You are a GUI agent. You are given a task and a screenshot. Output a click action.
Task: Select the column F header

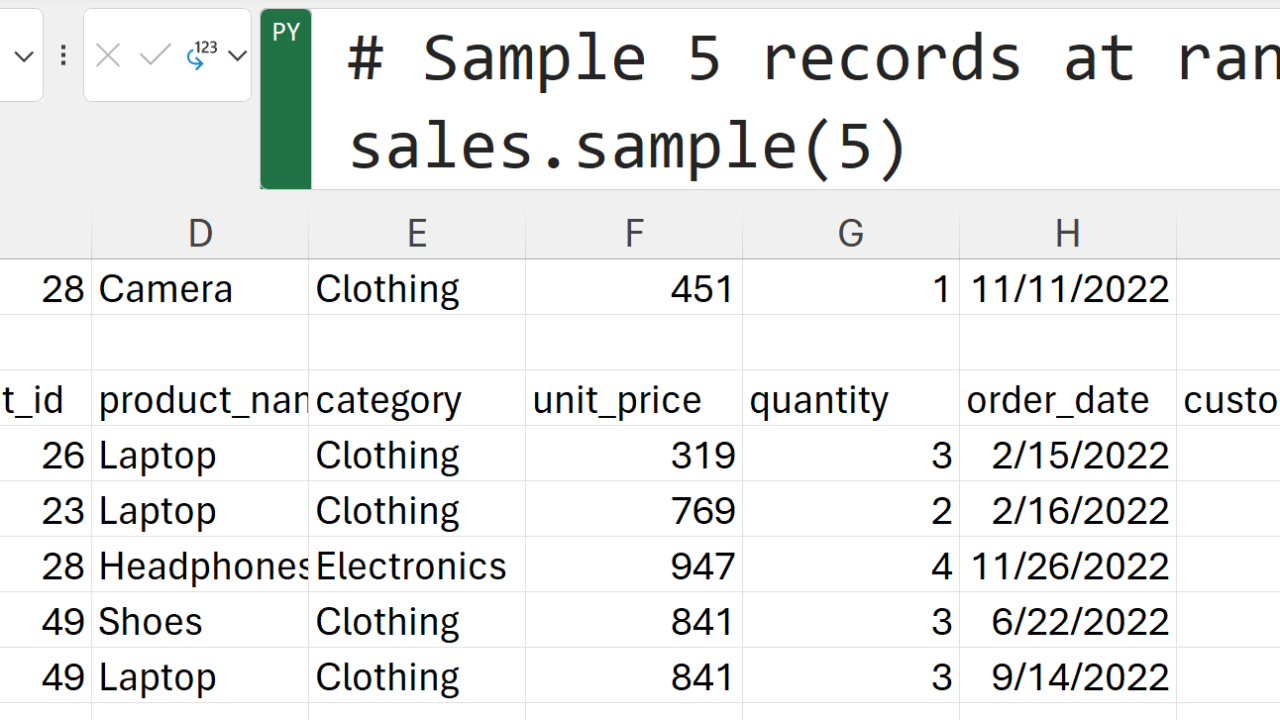(x=634, y=234)
